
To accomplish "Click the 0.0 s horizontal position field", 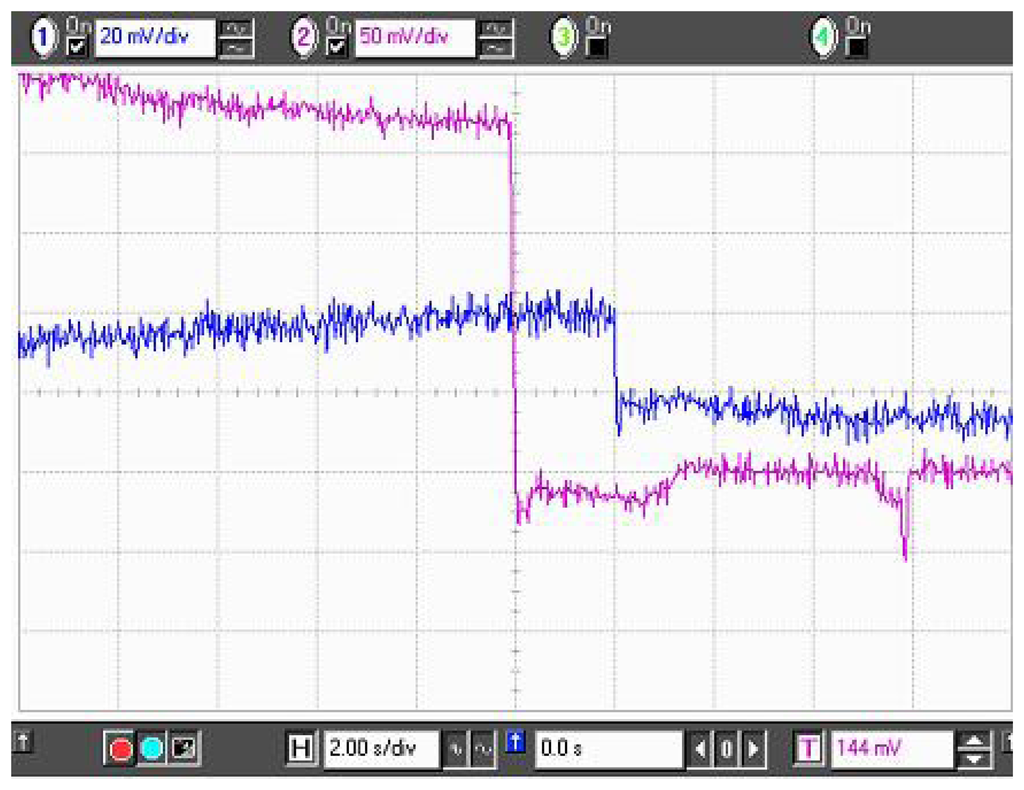I will 608,747.
